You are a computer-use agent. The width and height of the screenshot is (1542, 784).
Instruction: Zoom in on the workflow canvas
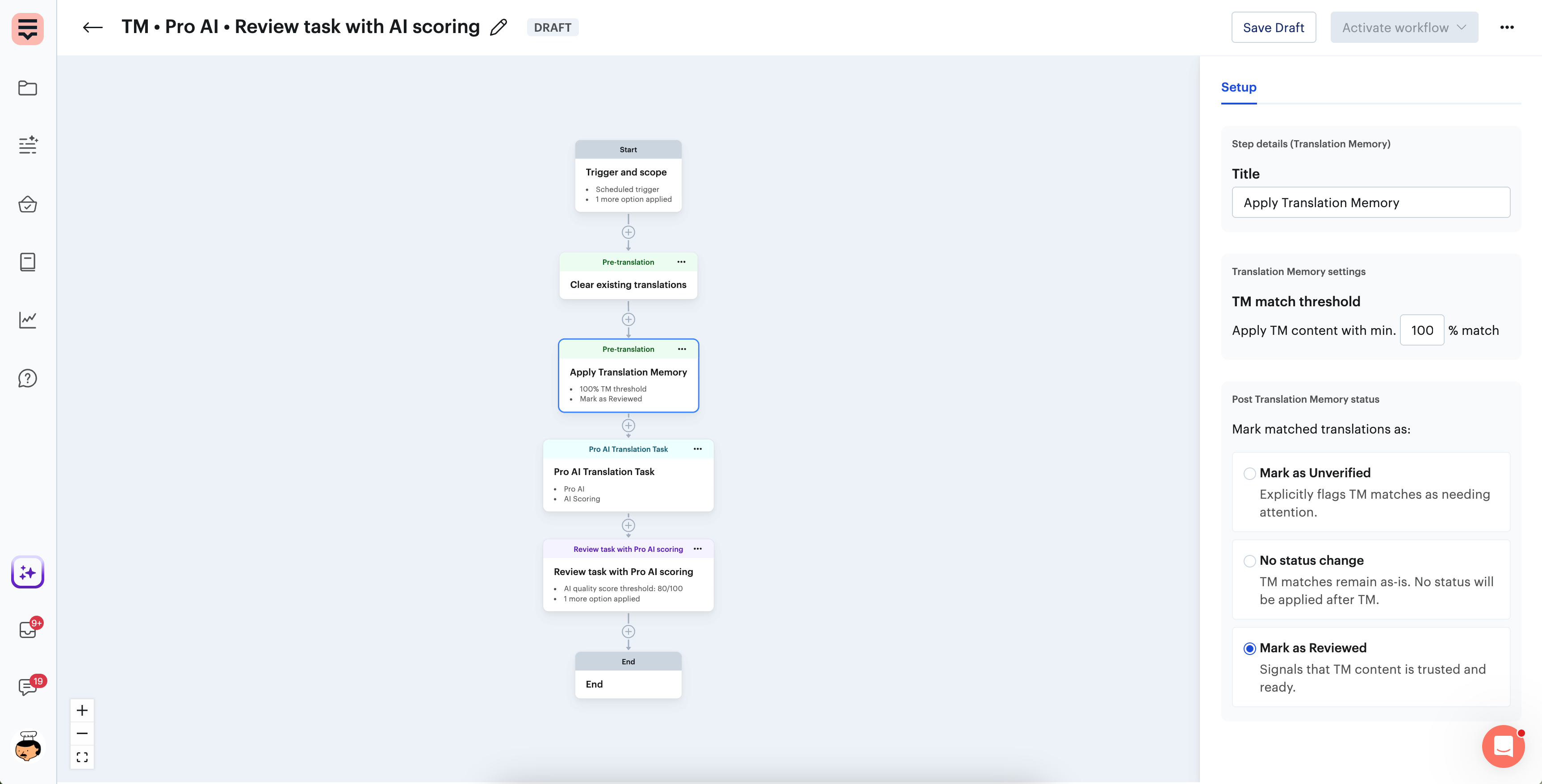[82, 710]
